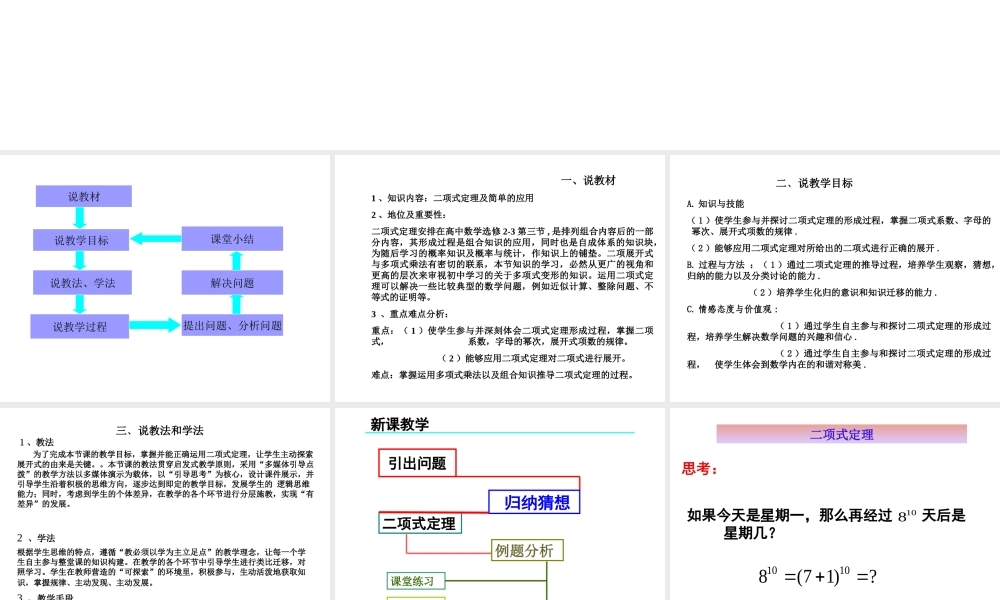The width and height of the screenshot is (1000, 600).
Task: Select the 例题分析 box
Action: 524,549
